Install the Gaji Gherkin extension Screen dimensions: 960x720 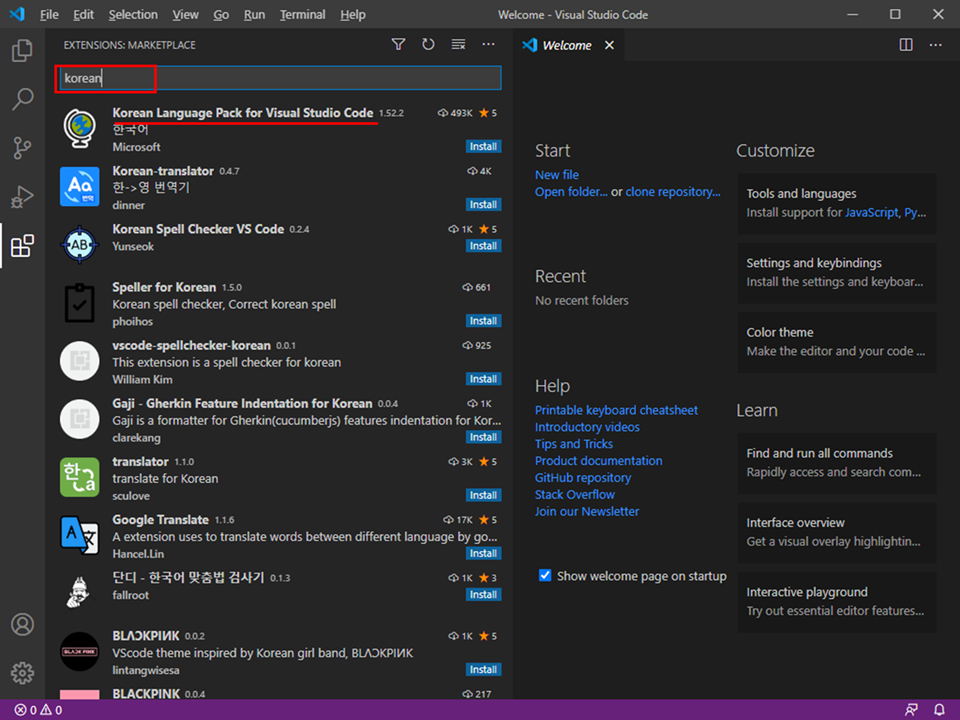[483, 437]
